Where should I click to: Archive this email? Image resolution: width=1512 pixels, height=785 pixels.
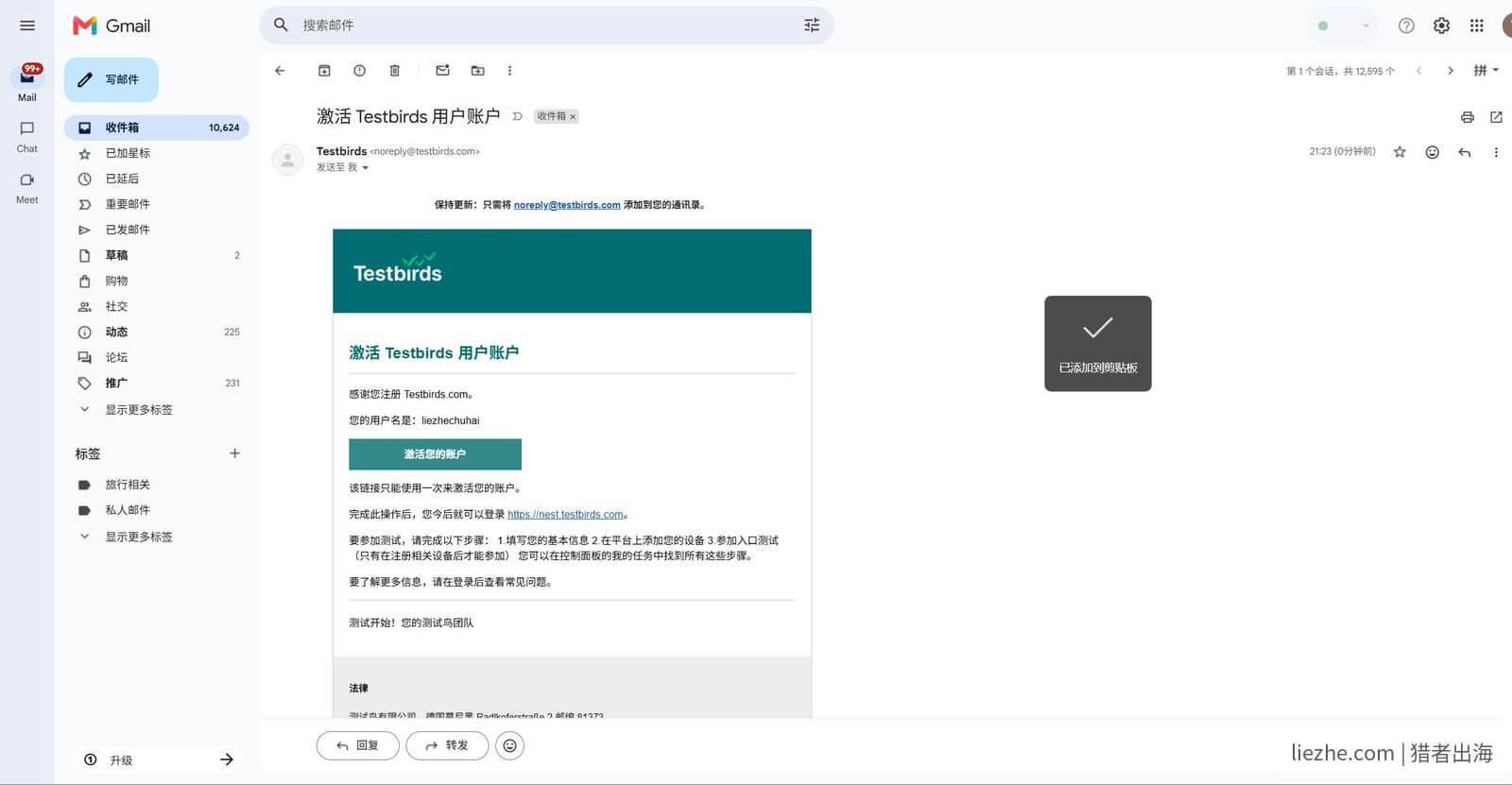[x=324, y=71]
